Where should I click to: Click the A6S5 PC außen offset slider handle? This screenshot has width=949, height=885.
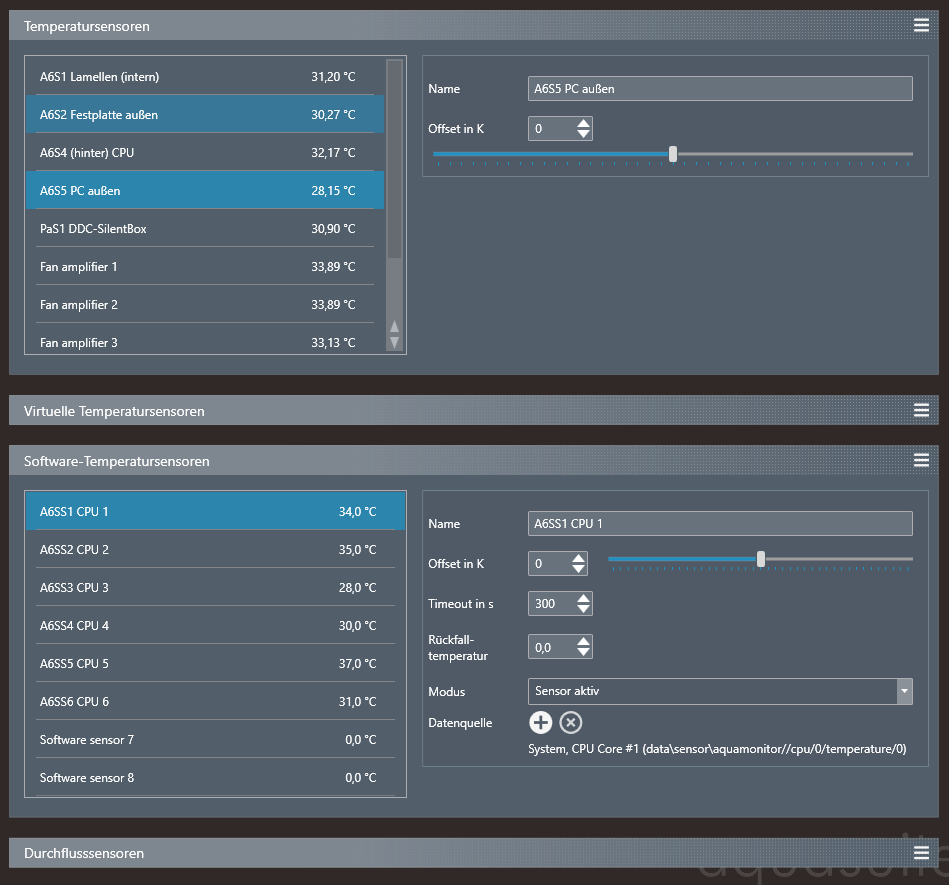coord(673,154)
